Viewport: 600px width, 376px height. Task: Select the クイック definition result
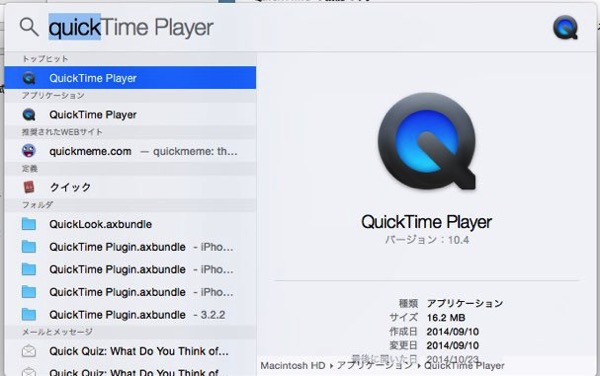pyautogui.click(x=130, y=187)
